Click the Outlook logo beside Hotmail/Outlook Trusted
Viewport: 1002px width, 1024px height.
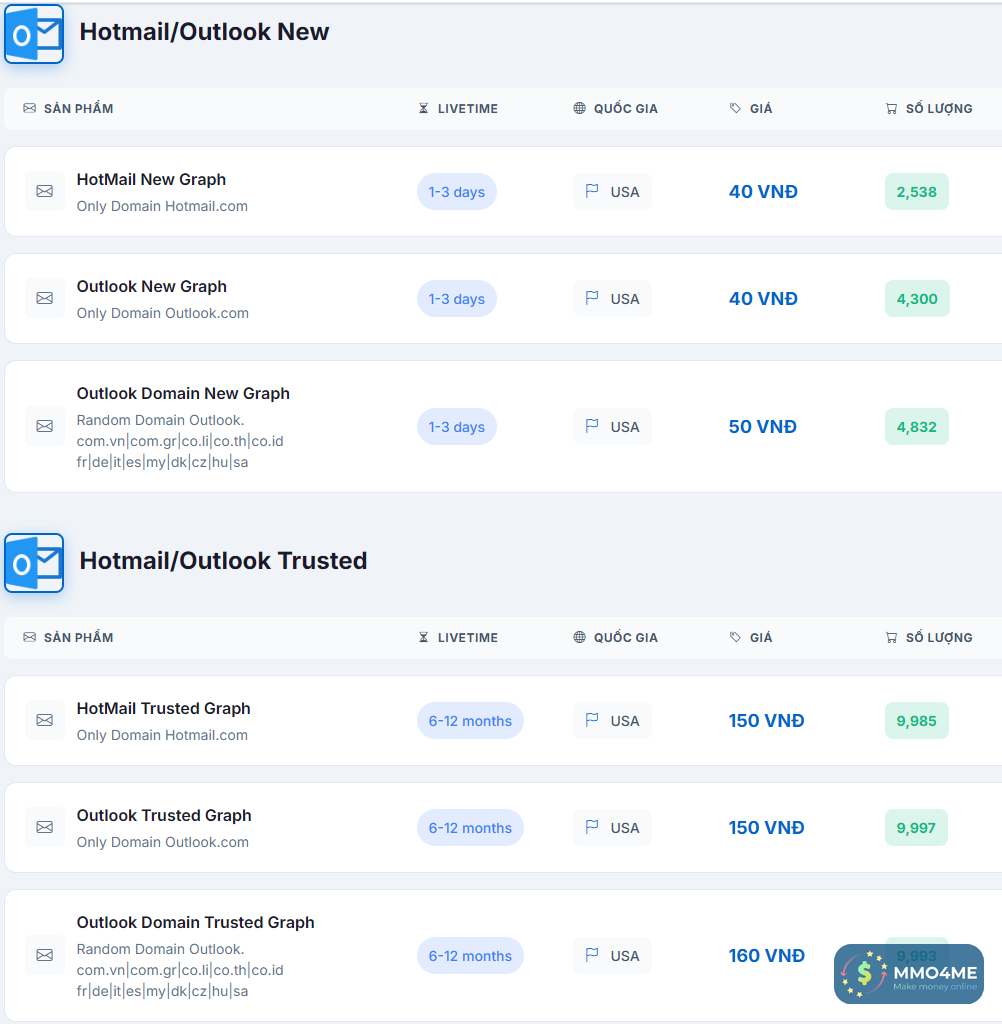[x=34, y=563]
